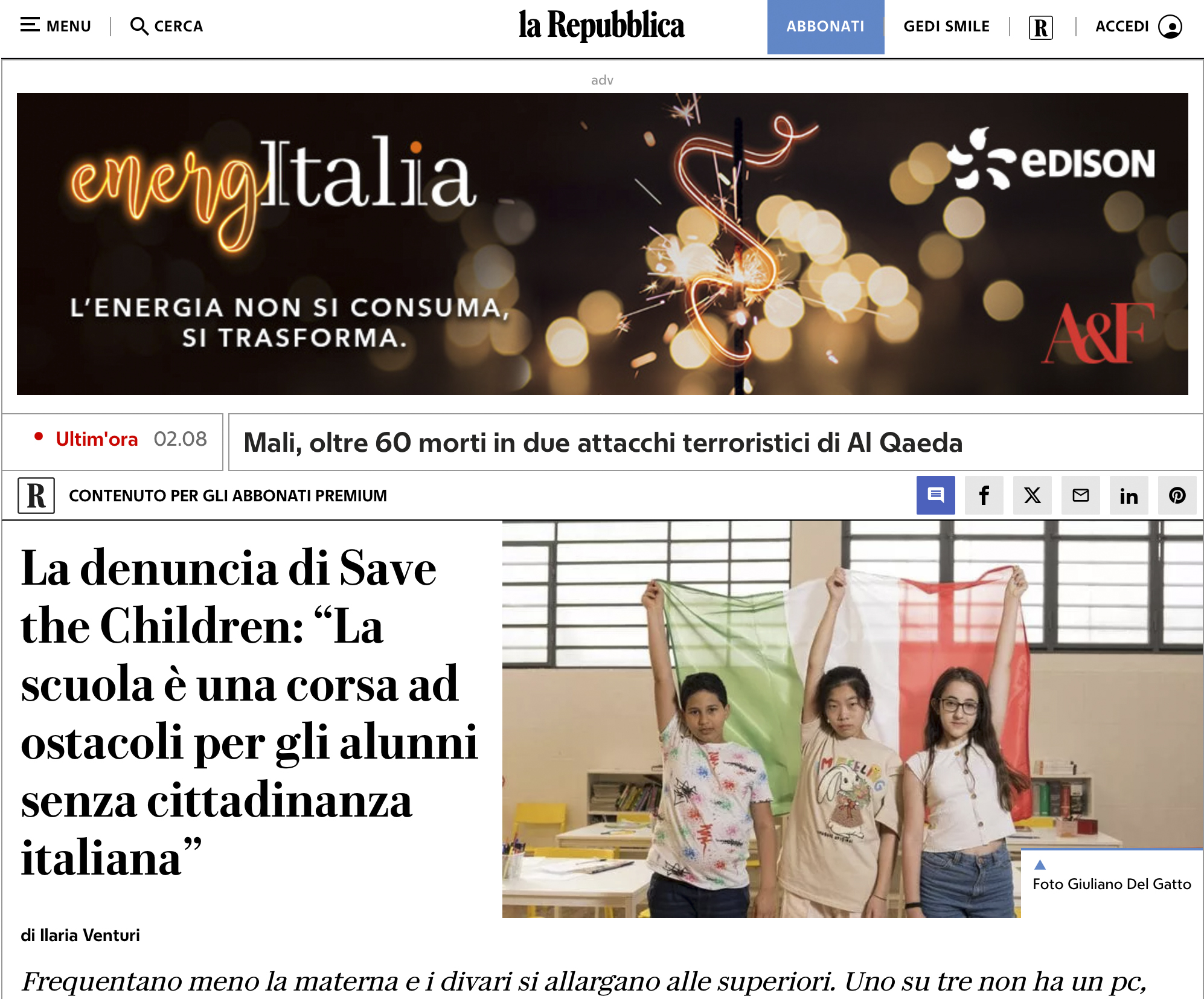Share the article via email envelope
The width and height of the screenshot is (1204, 999).
[1080, 495]
